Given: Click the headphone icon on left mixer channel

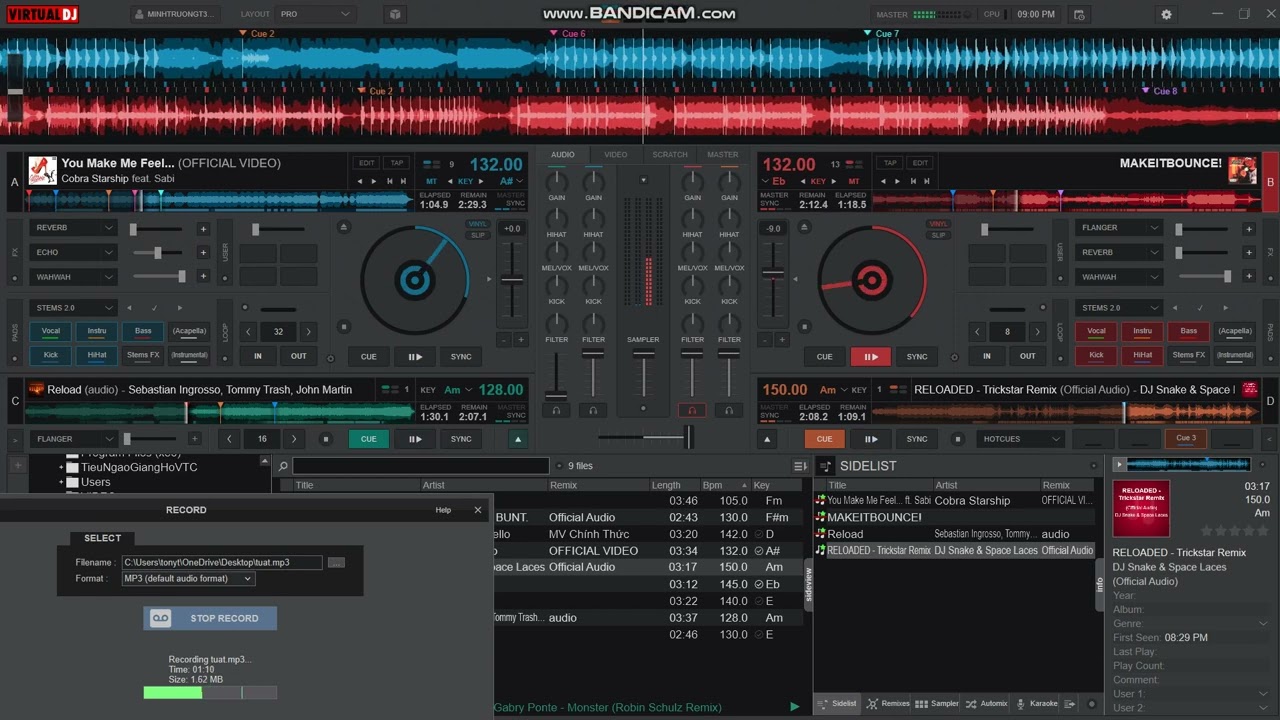Looking at the screenshot, I should tap(557, 410).
